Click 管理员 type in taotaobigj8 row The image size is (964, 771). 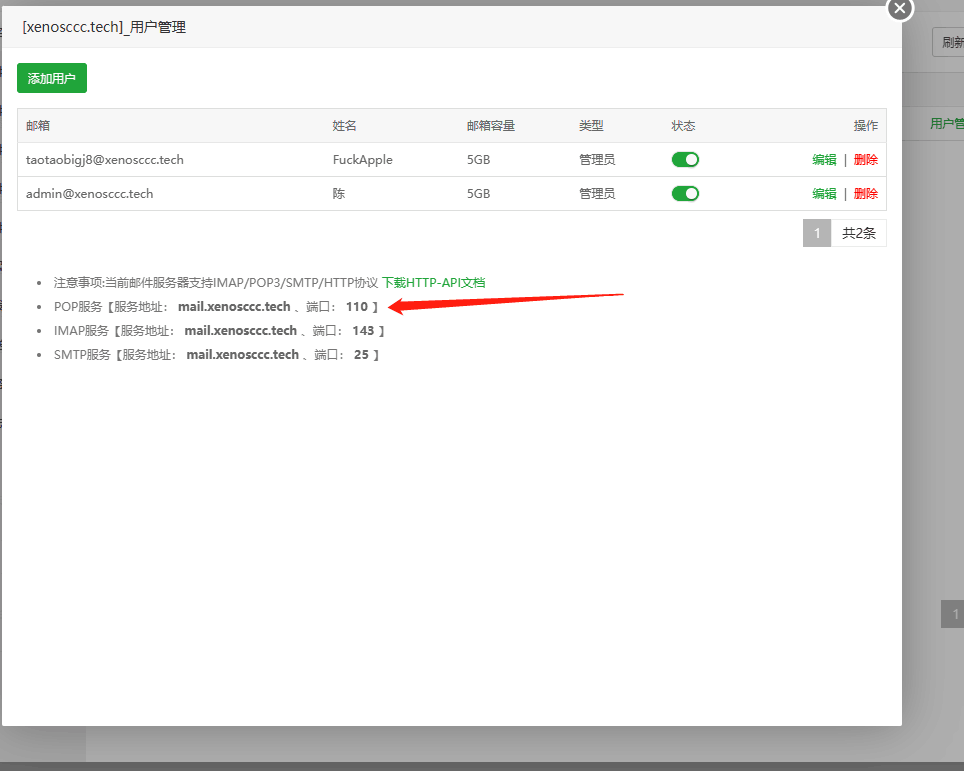(x=597, y=160)
